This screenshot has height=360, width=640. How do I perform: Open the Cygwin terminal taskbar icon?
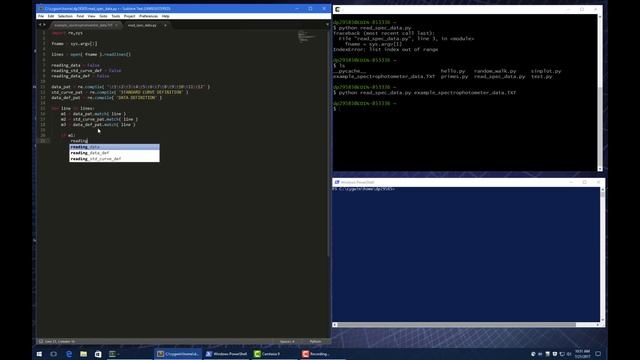(x=113, y=354)
